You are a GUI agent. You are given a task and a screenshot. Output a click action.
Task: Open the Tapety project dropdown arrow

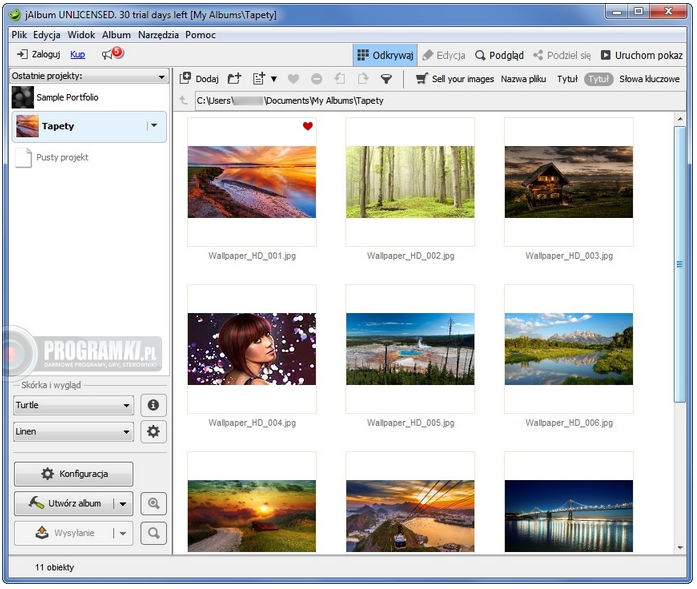coord(154,126)
